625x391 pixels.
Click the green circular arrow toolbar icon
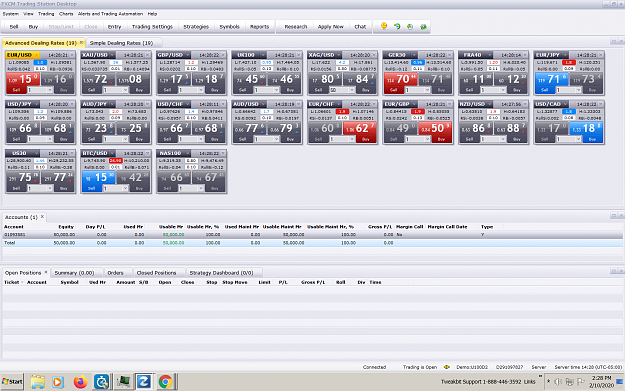(x=397, y=26)
